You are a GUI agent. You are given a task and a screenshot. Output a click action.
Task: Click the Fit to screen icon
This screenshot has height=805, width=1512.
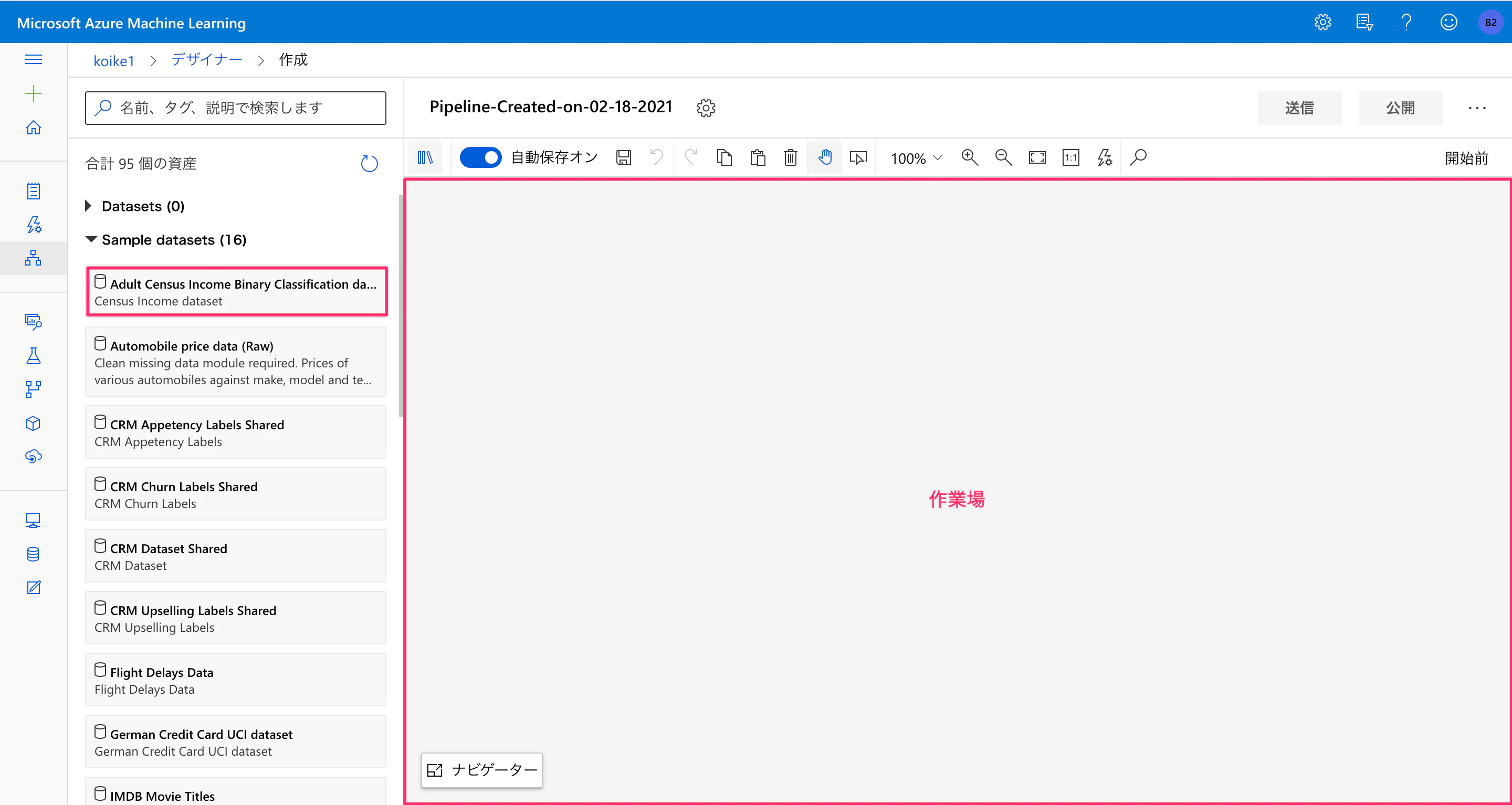[x=1037, y=157]
